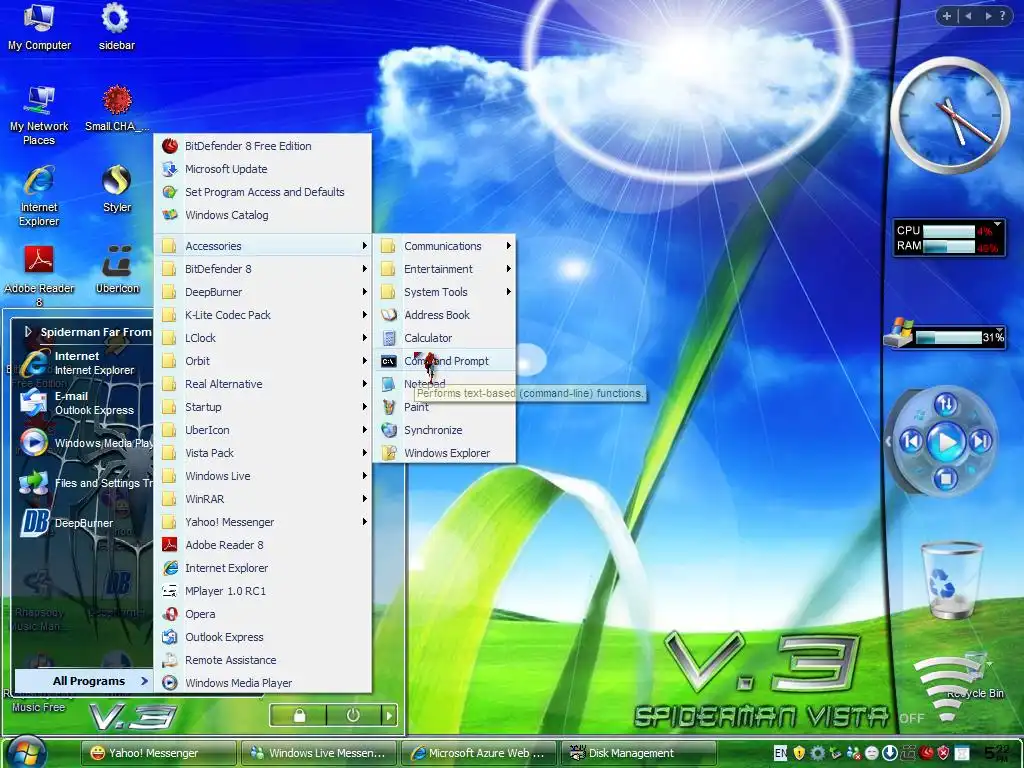Open shutdown options arrow in Start menu
Viewport: 1024px width, 768px height.
point(389,716)
